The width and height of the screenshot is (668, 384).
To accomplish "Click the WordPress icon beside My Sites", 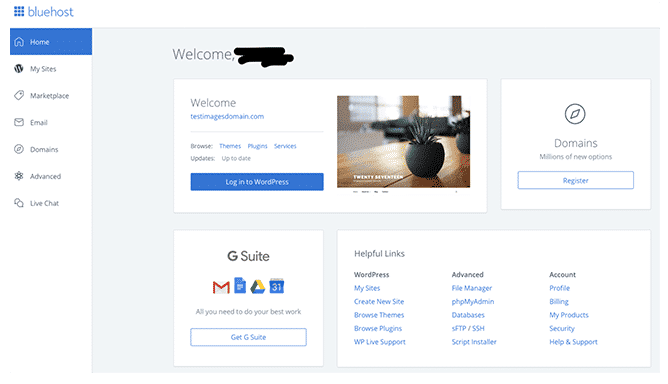I will 19,69.
